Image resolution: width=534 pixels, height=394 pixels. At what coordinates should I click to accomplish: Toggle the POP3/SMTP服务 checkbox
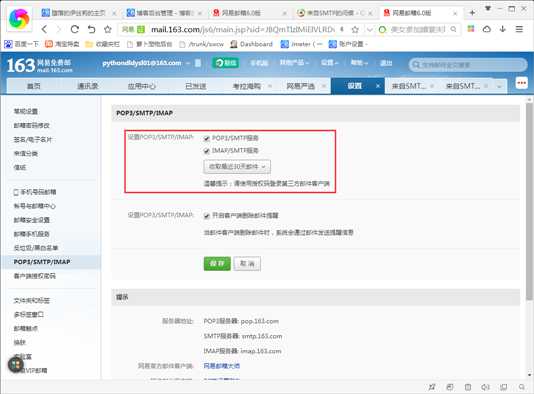[x=206, y=138]
